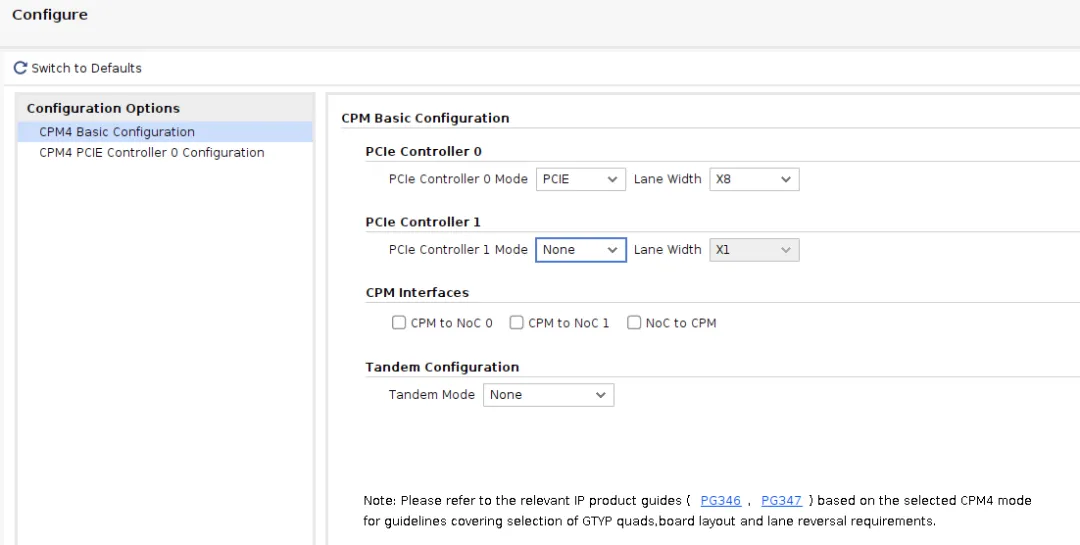
Task: Expand the Tandem Mode dropdown
Action: pos(548,395)
